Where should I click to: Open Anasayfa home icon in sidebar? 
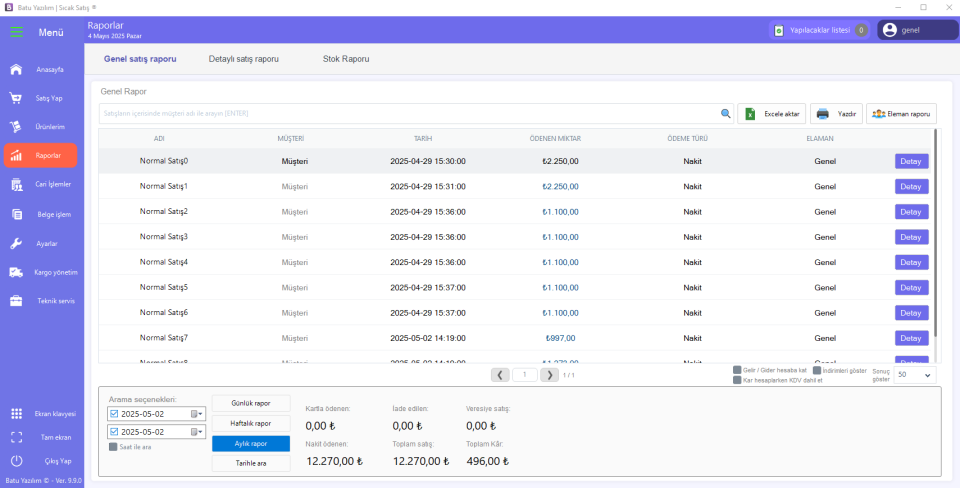(x=16, y=69)
